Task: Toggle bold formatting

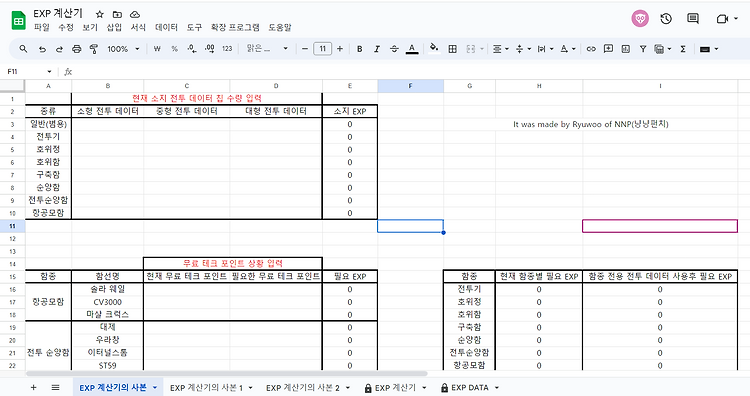Action: pos(360,49)
